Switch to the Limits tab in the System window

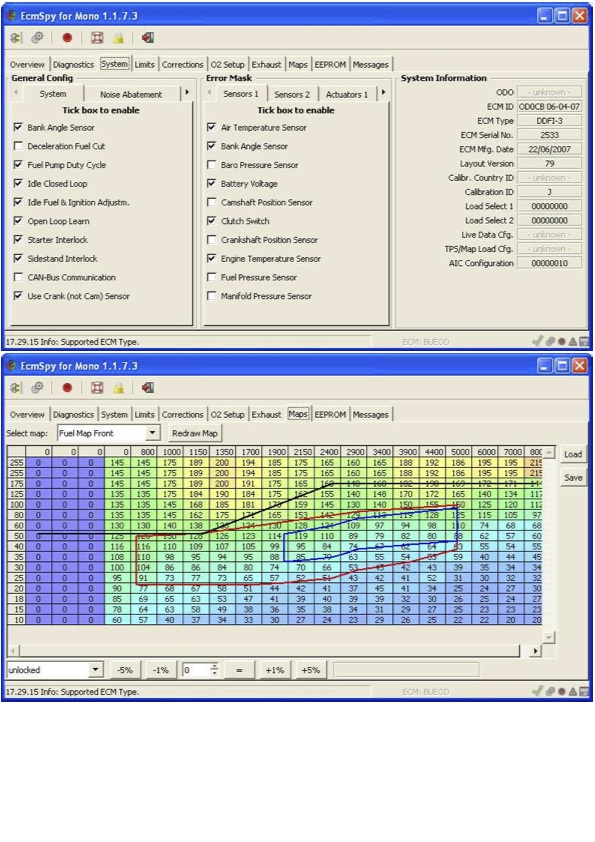tap(144, 64)
